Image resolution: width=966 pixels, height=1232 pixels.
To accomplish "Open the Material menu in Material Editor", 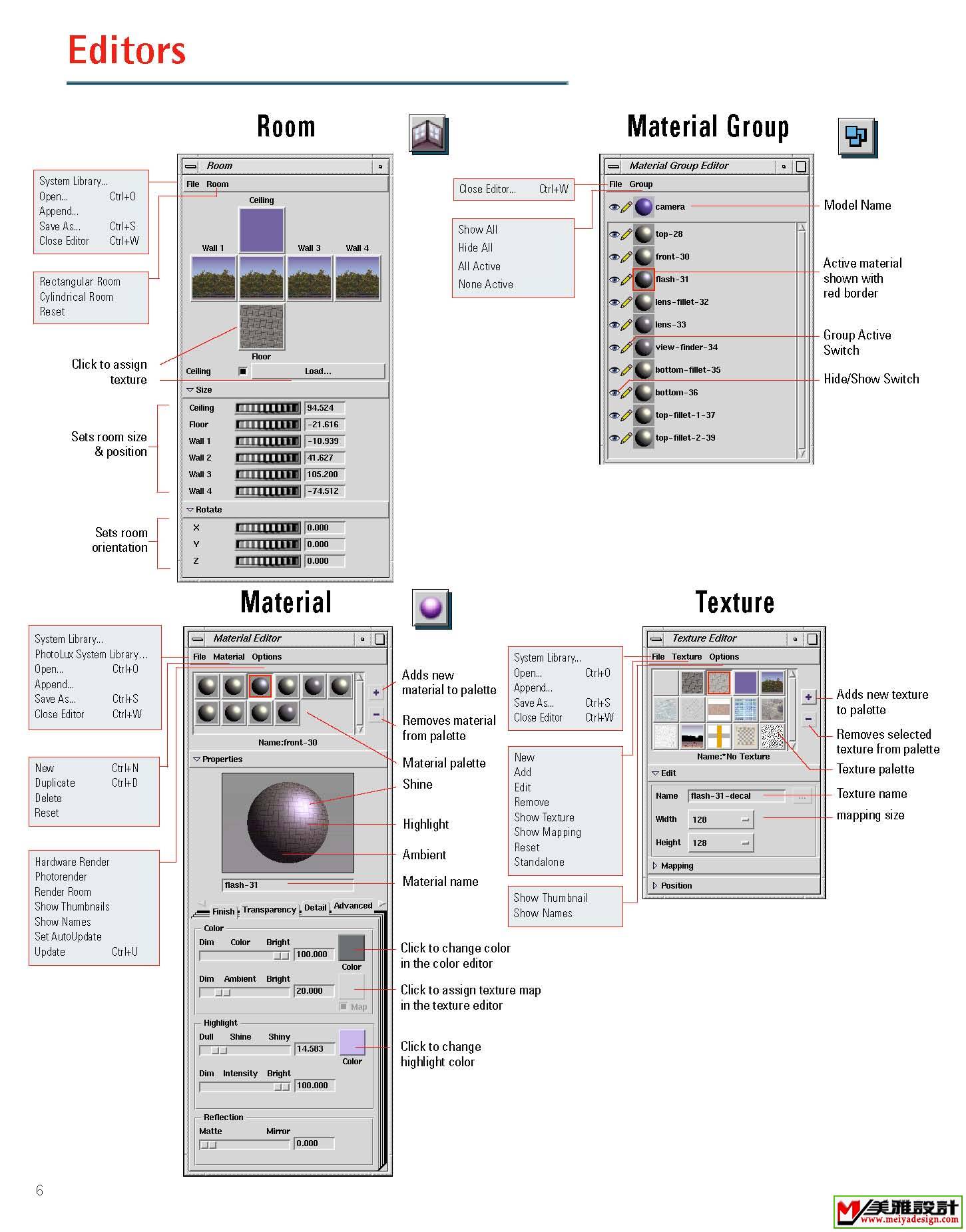I will [x=229, y=657].
